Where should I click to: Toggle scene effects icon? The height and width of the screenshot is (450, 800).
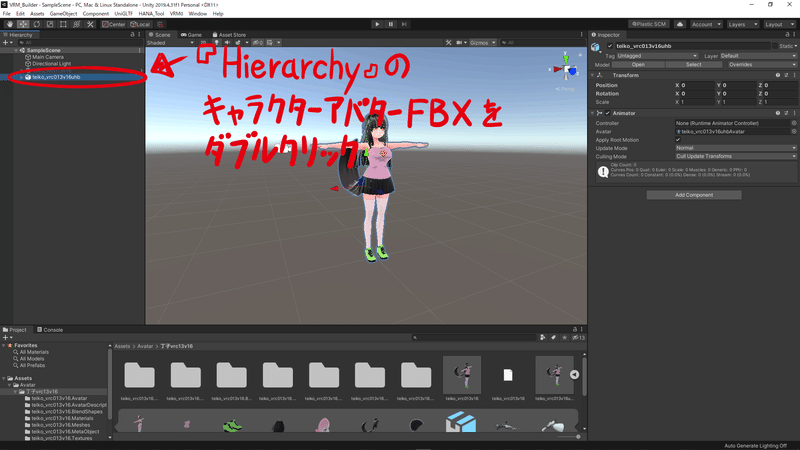(x=238, y=43)
